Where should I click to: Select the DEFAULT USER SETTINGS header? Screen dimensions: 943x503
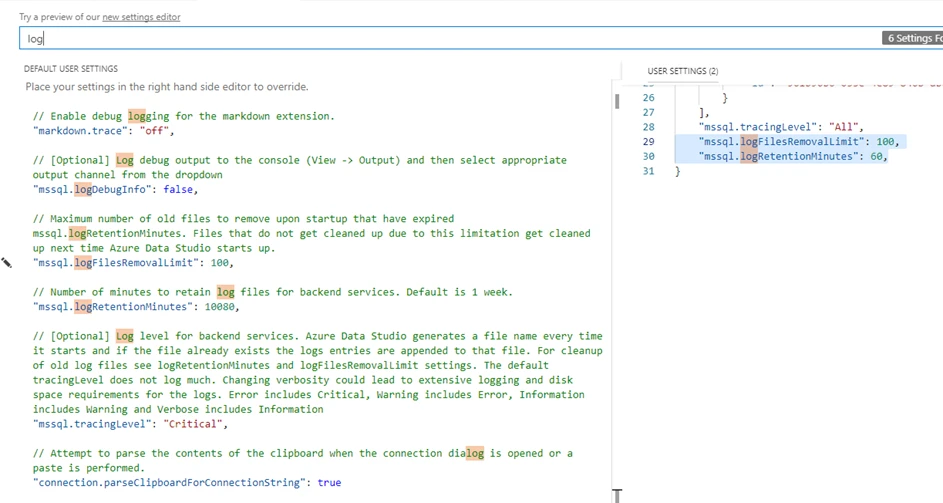pyautogui.click(x=71, y=68)
